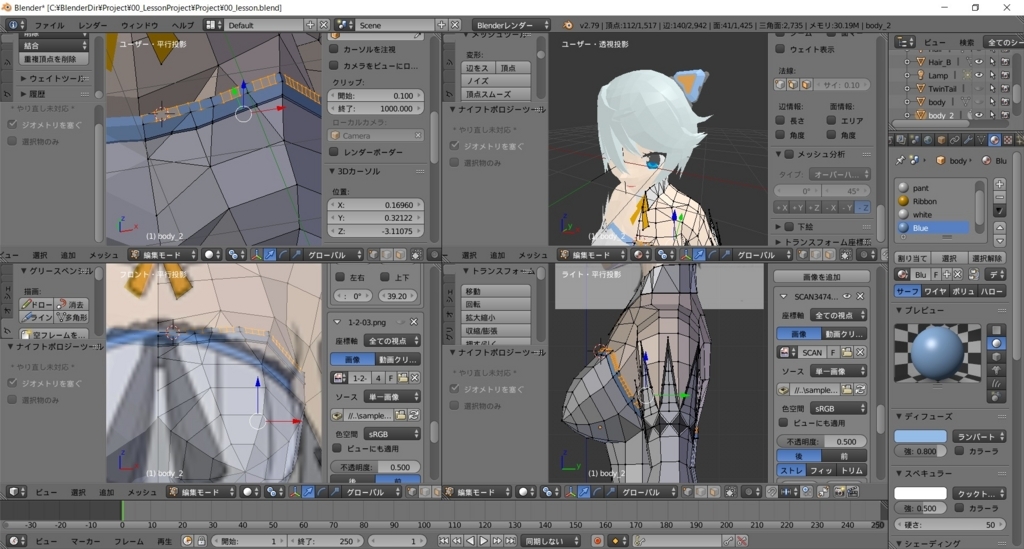Select sphere preview shape icon
The width and height of the screenshot is (1024, 549).
(x=996, y=343)
